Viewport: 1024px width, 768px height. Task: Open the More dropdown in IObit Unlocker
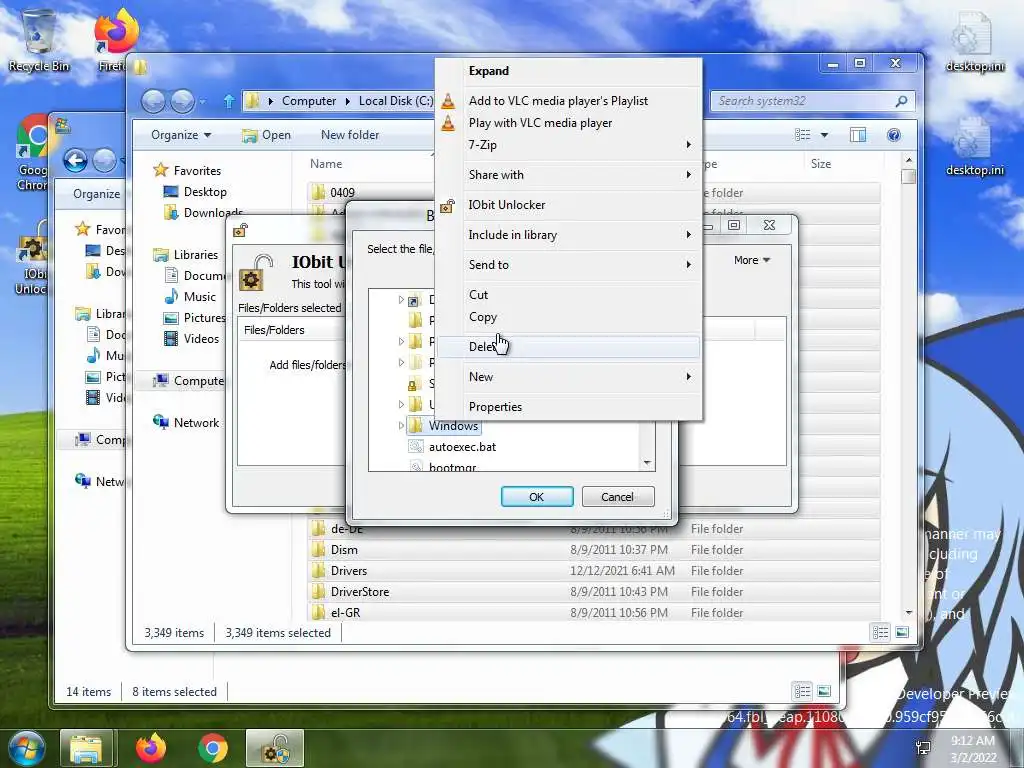(x=752, y=260)
